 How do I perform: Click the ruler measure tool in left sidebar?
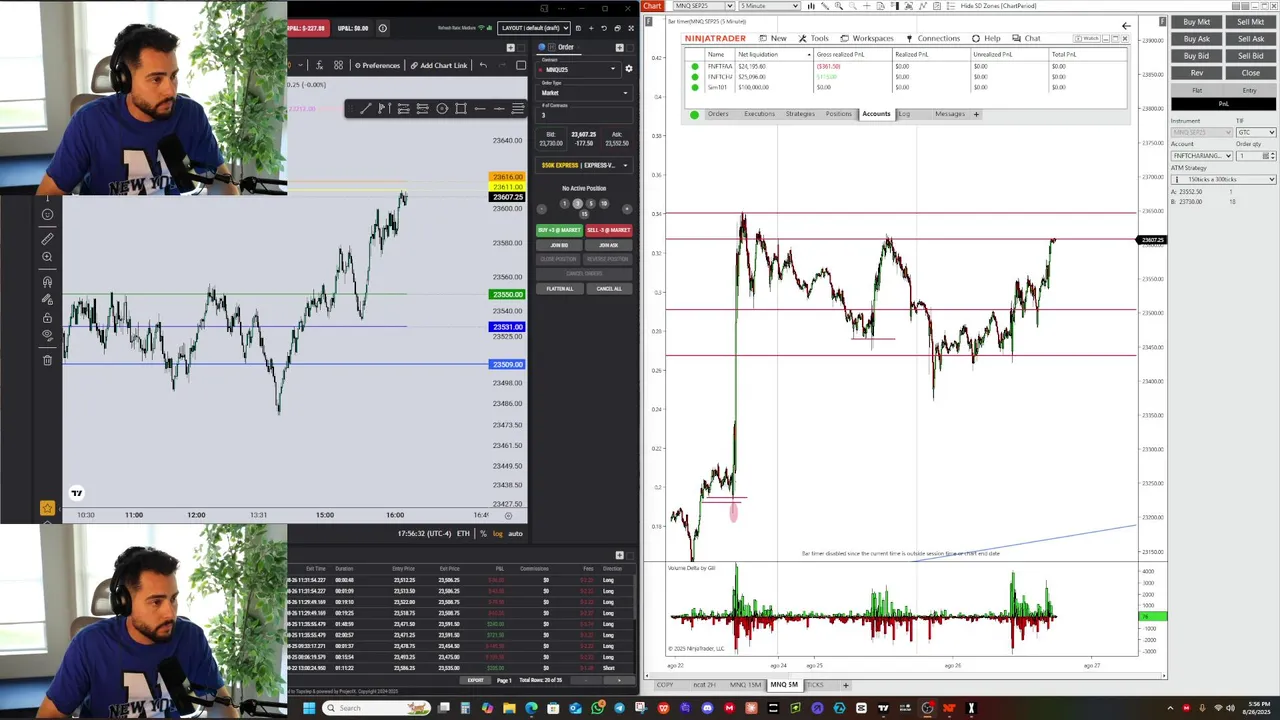point(47,239)
